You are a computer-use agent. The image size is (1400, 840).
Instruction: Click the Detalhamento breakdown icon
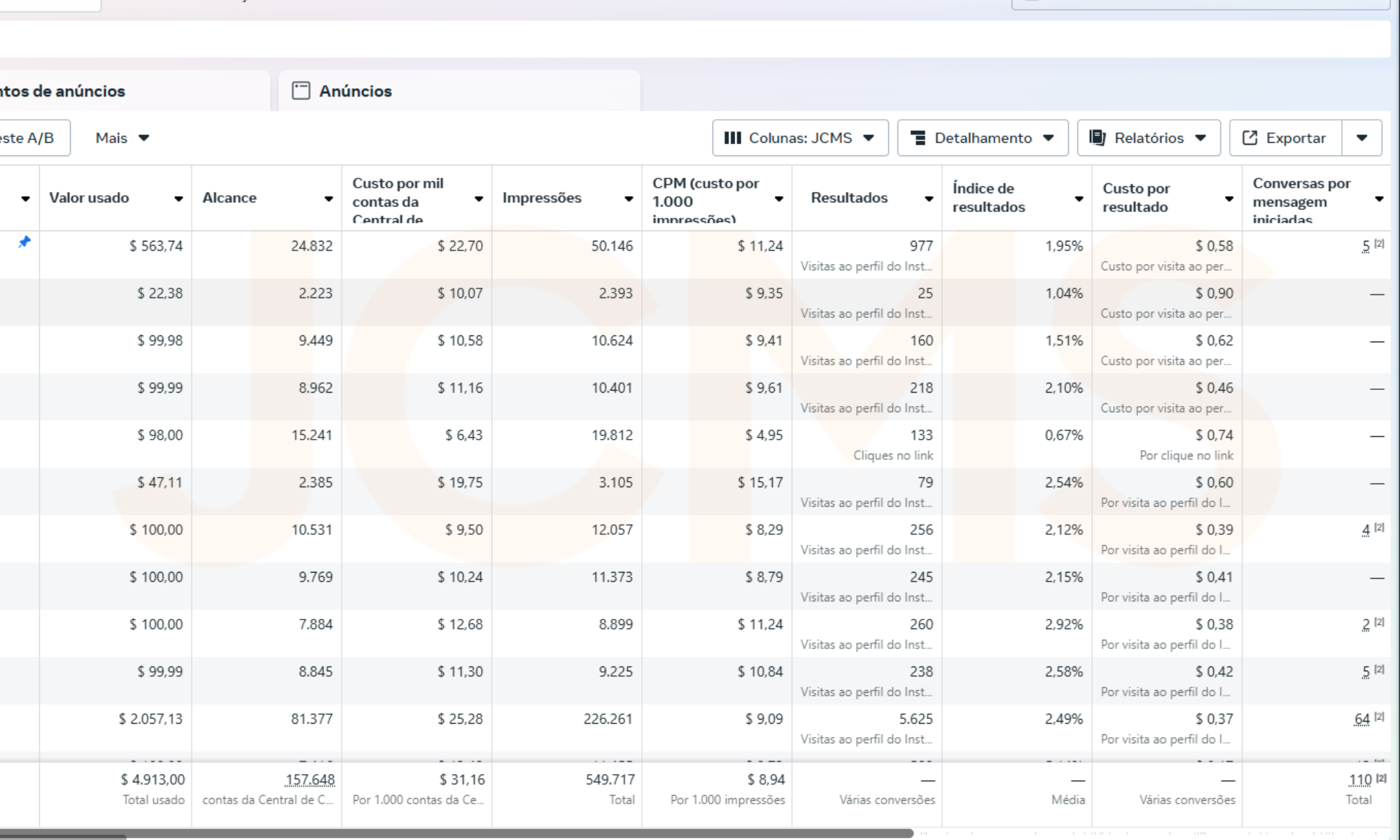918,138
